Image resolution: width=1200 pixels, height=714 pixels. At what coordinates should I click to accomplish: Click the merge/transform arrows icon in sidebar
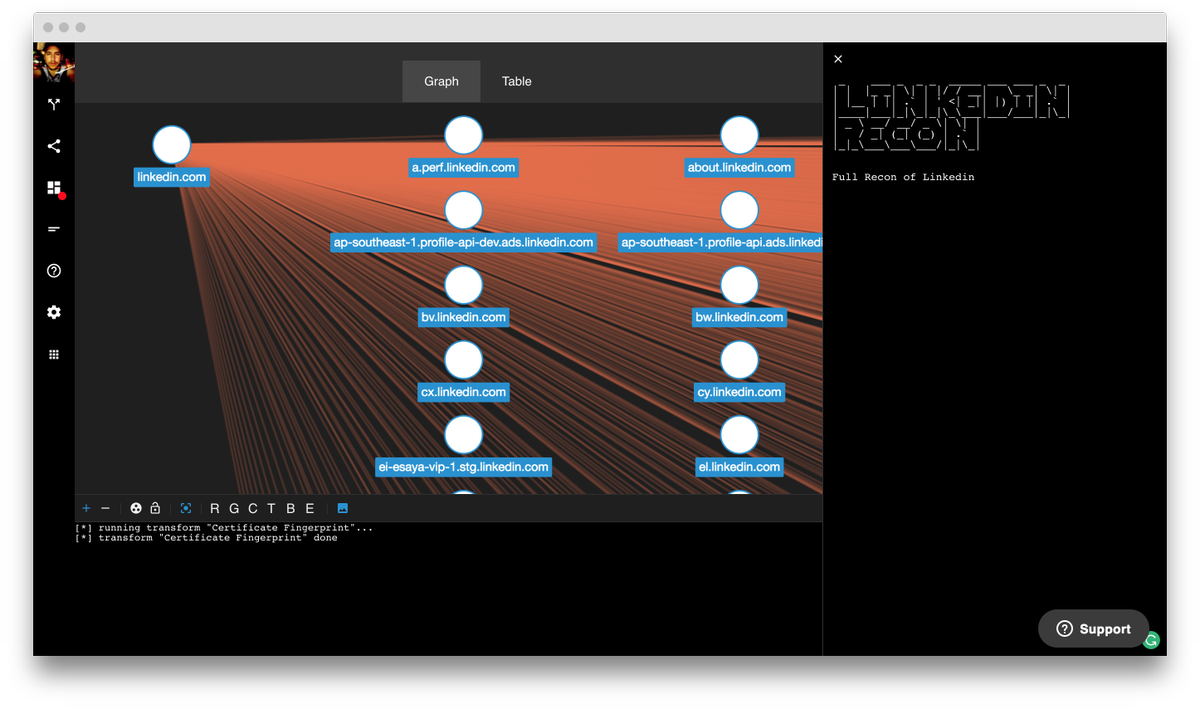54,104
